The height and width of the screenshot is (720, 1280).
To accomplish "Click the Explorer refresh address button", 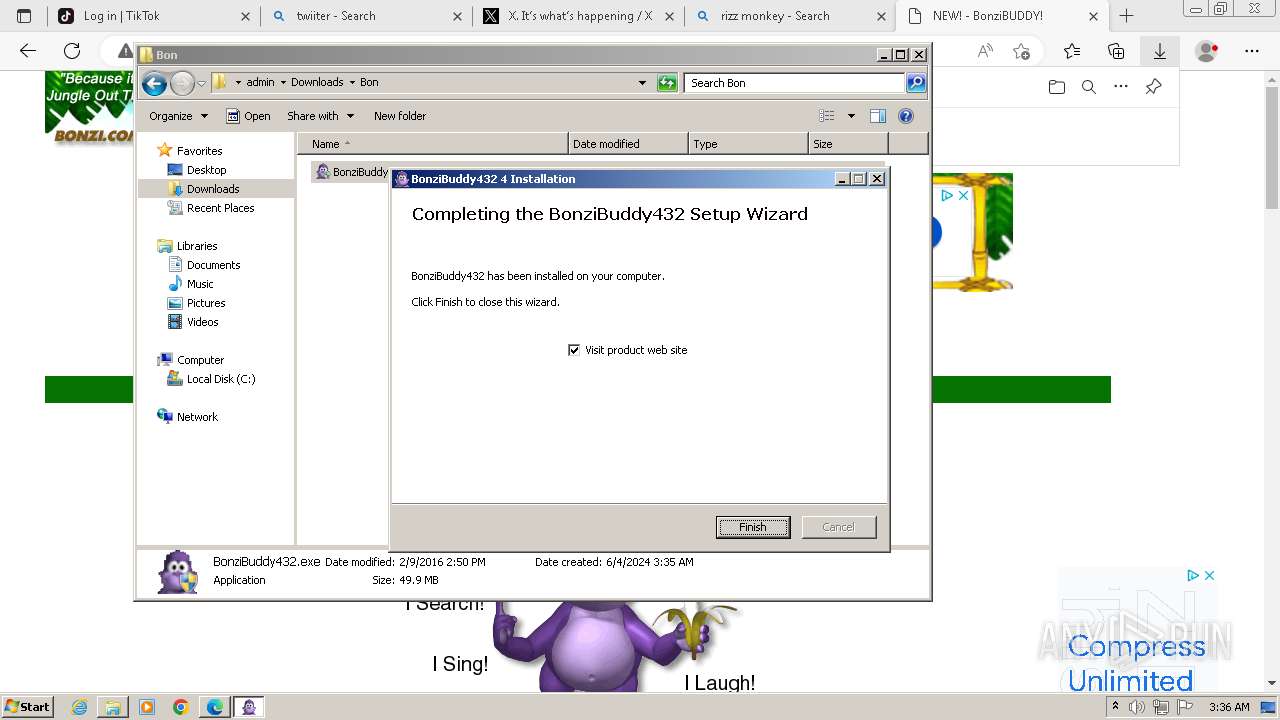I will click(x=667, y=83).
